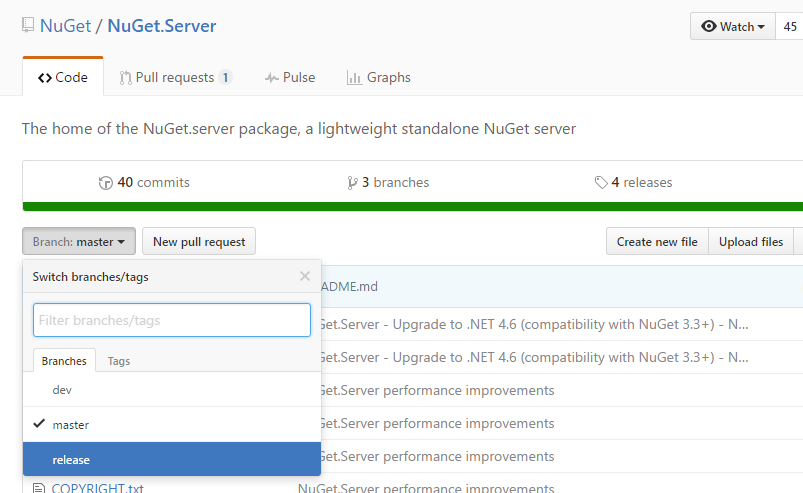This screenshot has height=493, width=803.
Task: Click the New pull request button
Action: [199, 242]
